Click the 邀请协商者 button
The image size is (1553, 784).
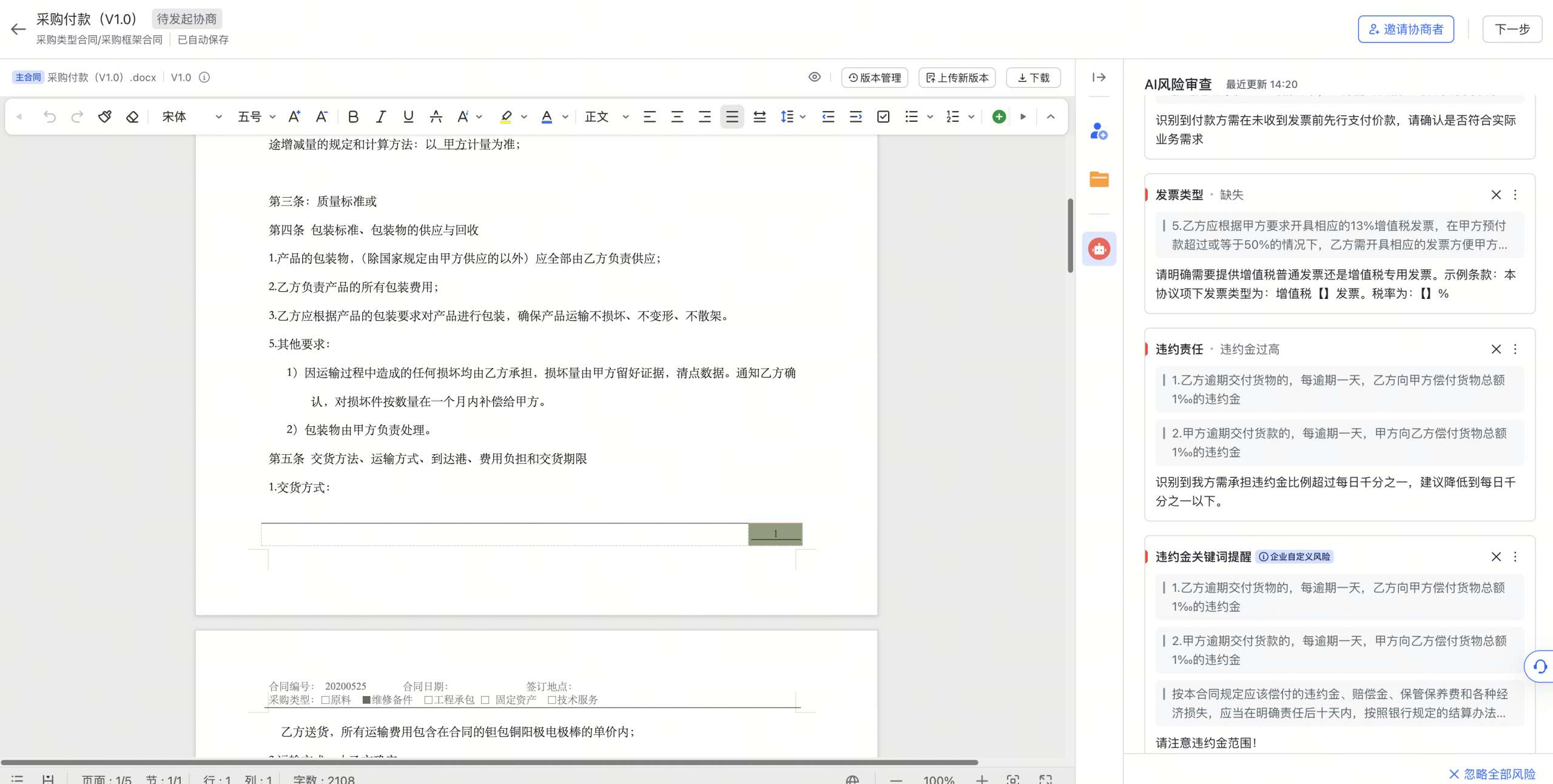[1406, 29]
